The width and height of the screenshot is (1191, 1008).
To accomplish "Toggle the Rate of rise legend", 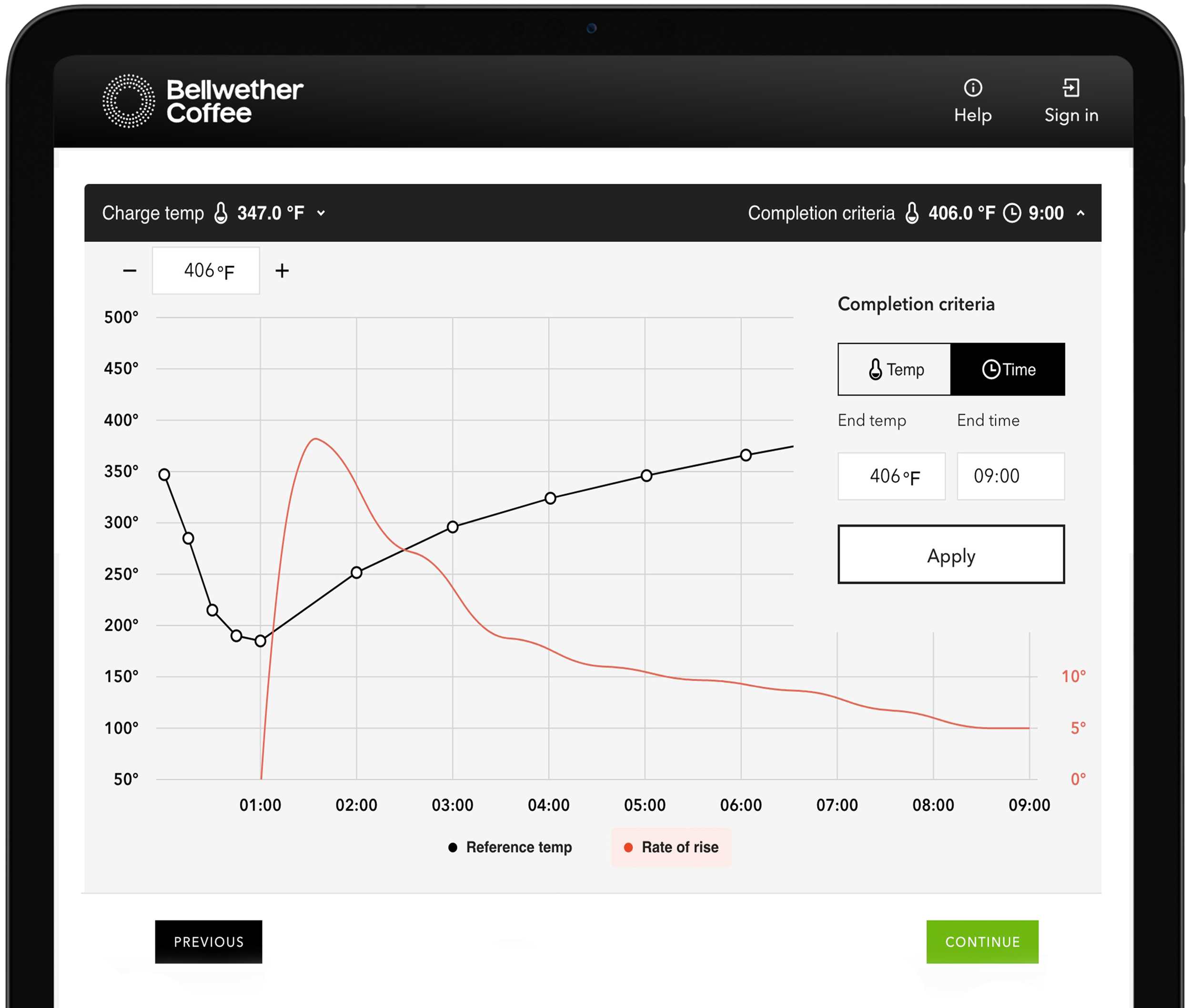I will 672,847.
